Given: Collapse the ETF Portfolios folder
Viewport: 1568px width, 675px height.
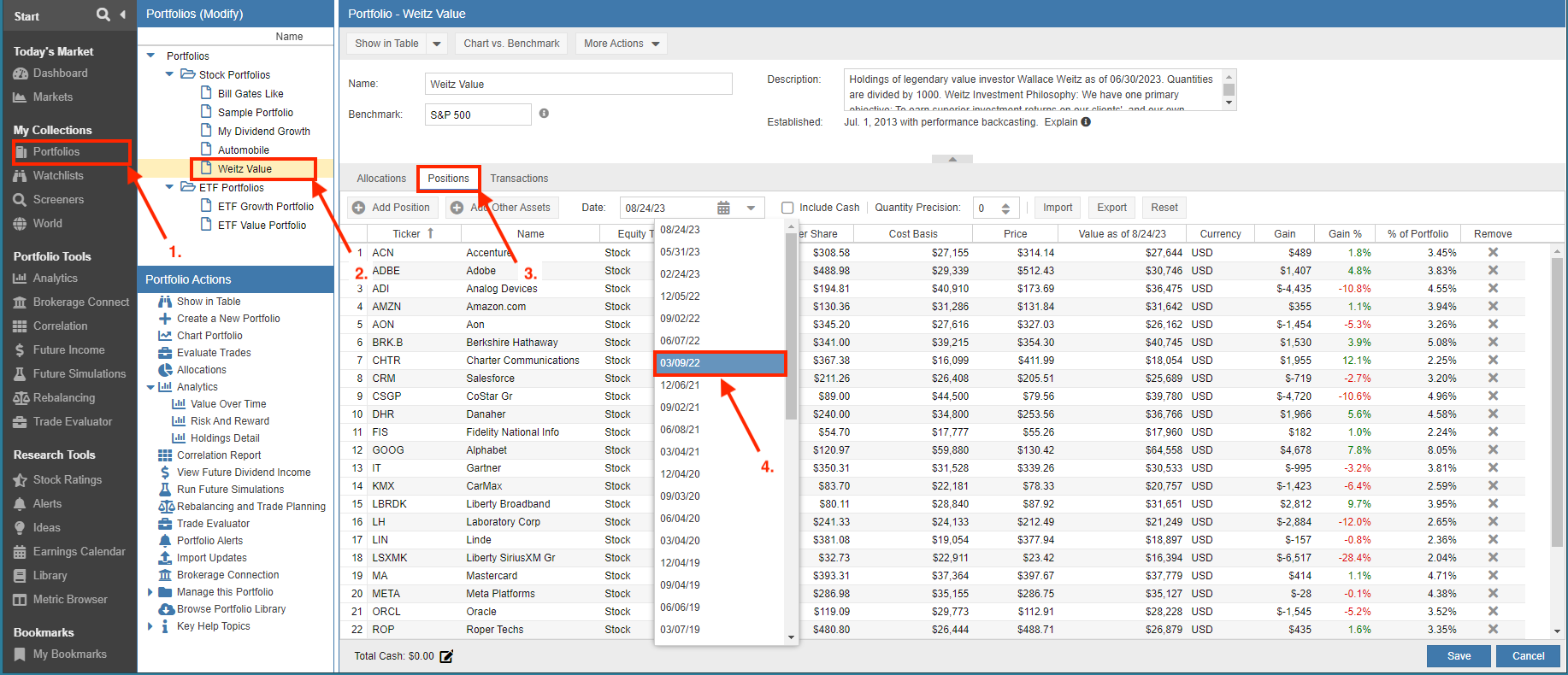Looking at the screenshot, I should tap(170, 187).
